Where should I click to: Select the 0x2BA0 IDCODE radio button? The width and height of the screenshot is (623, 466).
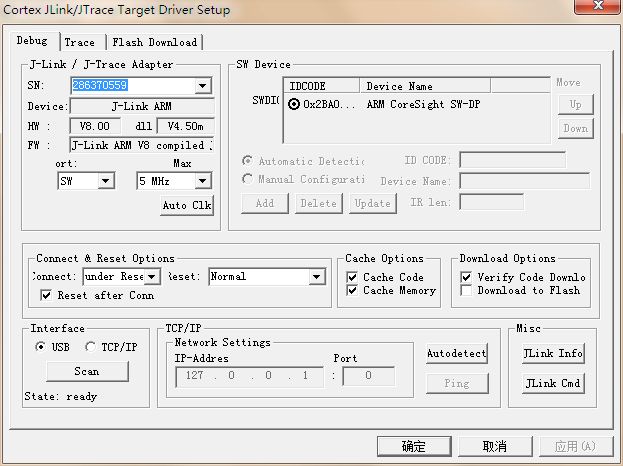294,104
